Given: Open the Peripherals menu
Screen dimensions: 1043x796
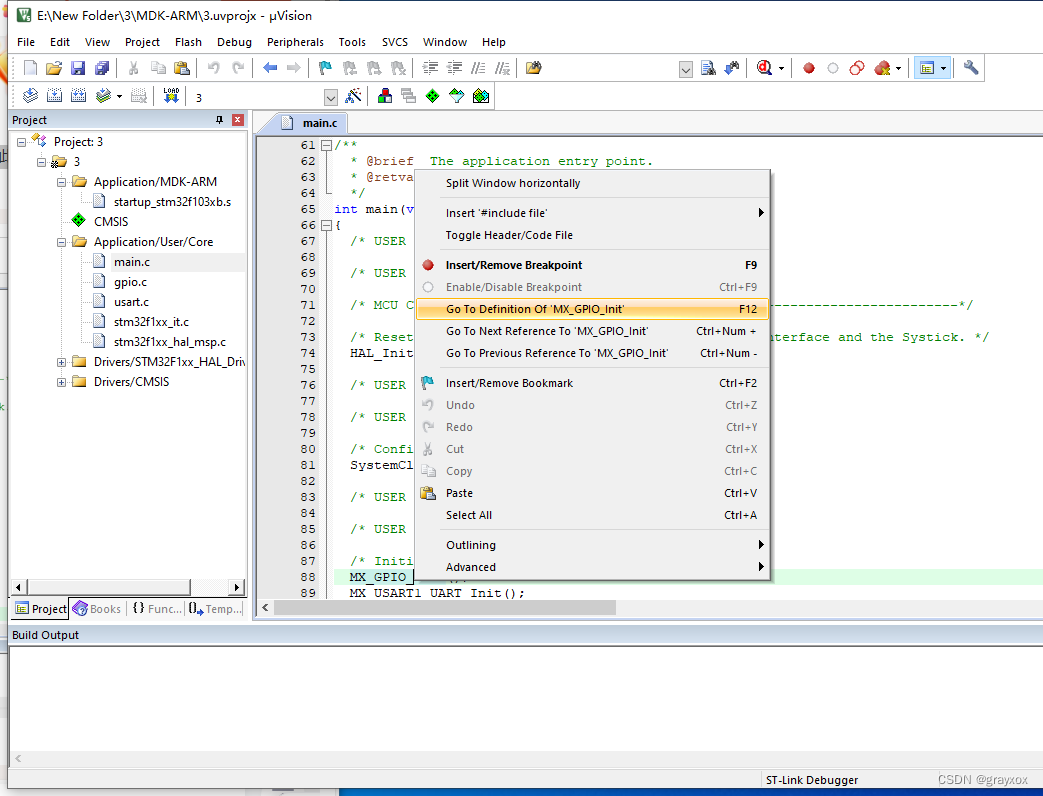Looking at the screenshot, I should click(295, 42).
